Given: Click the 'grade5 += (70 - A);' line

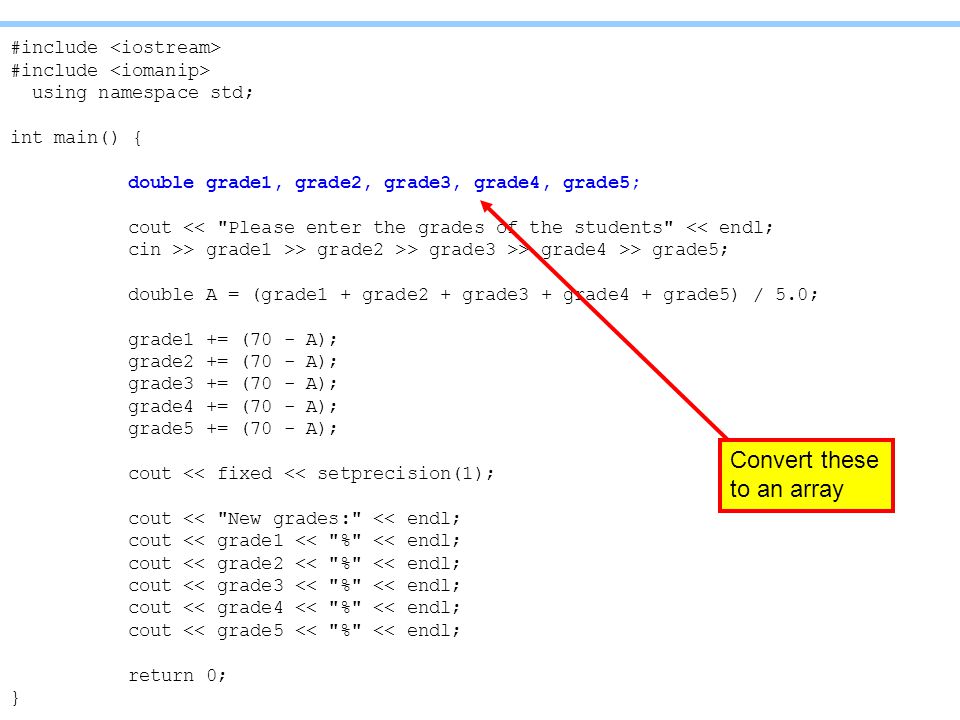Looking at the screenshot, I should coord(233,429).
